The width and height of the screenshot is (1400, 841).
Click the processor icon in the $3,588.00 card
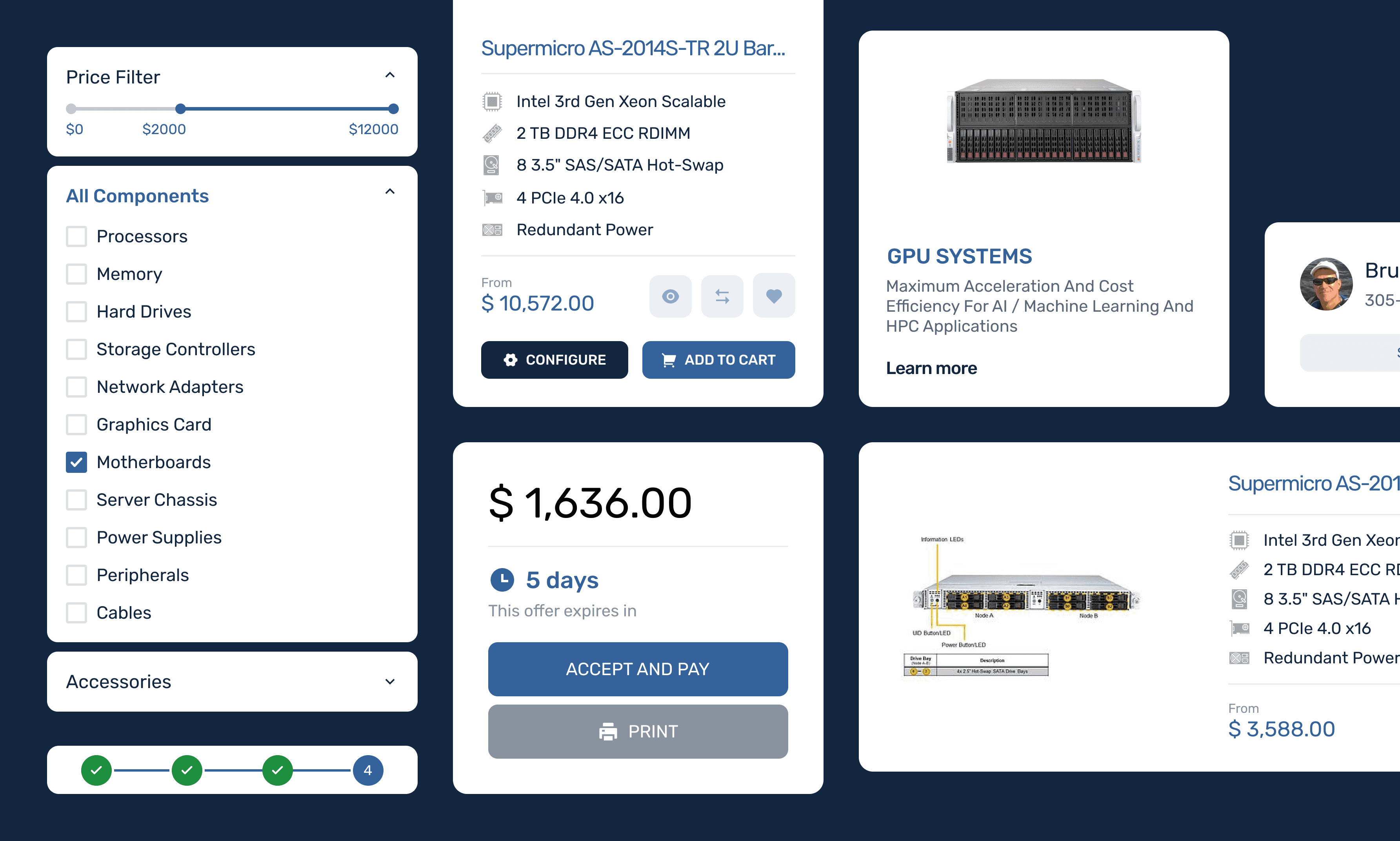click(1239, 540)
